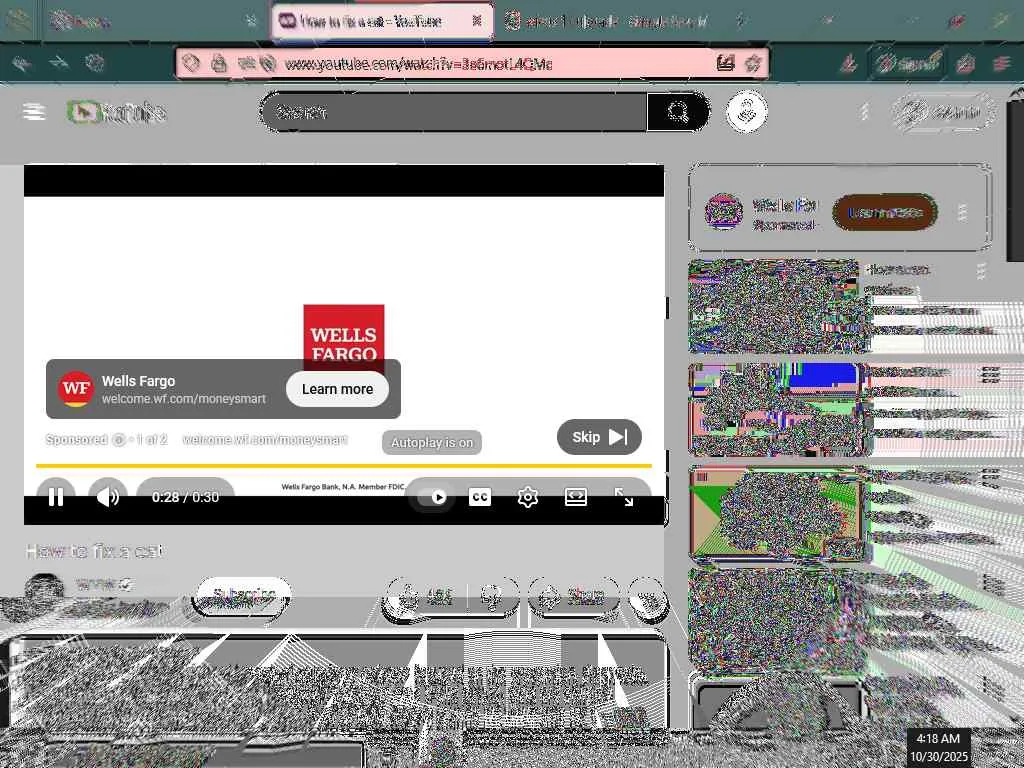Pause the ad with the pause button
The height and width of the screenshot is (768, 1024).
coord(56,497)
